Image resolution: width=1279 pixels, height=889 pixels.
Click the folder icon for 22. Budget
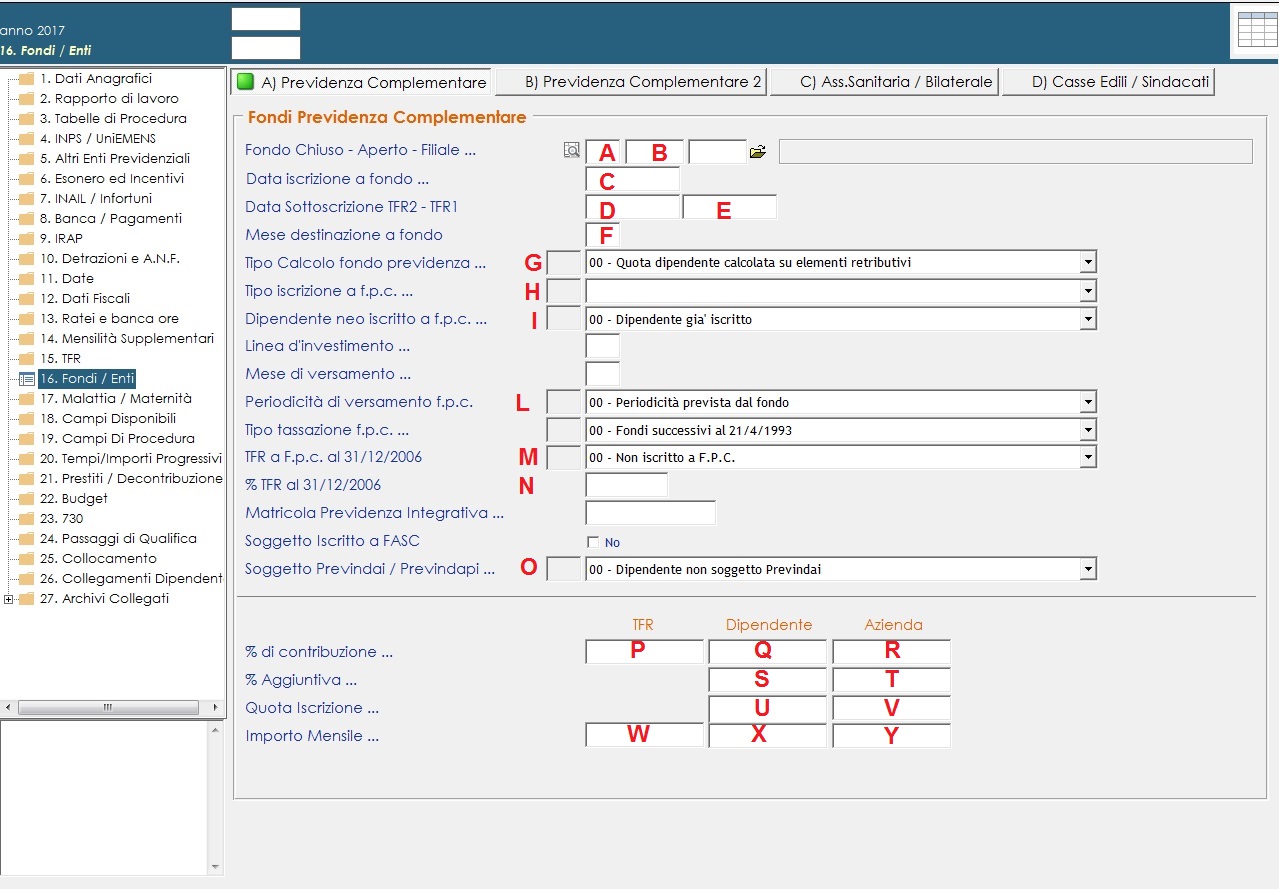pyautogui.click(x=26, y=499)
